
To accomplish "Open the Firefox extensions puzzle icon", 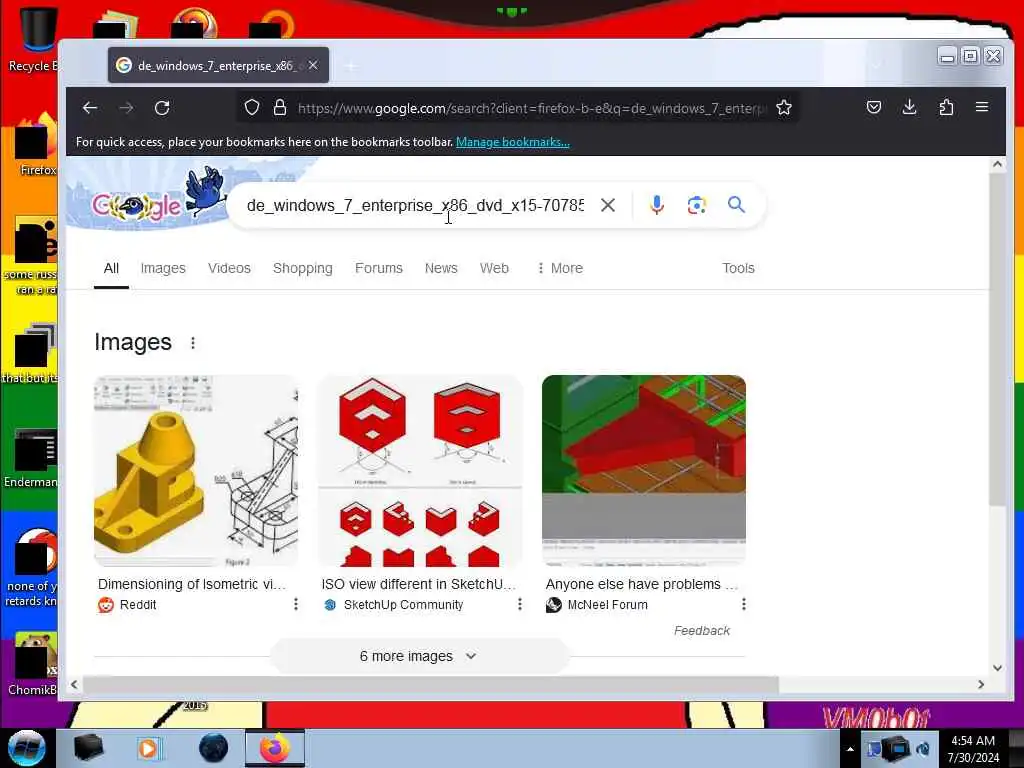I will click(946, 107).
